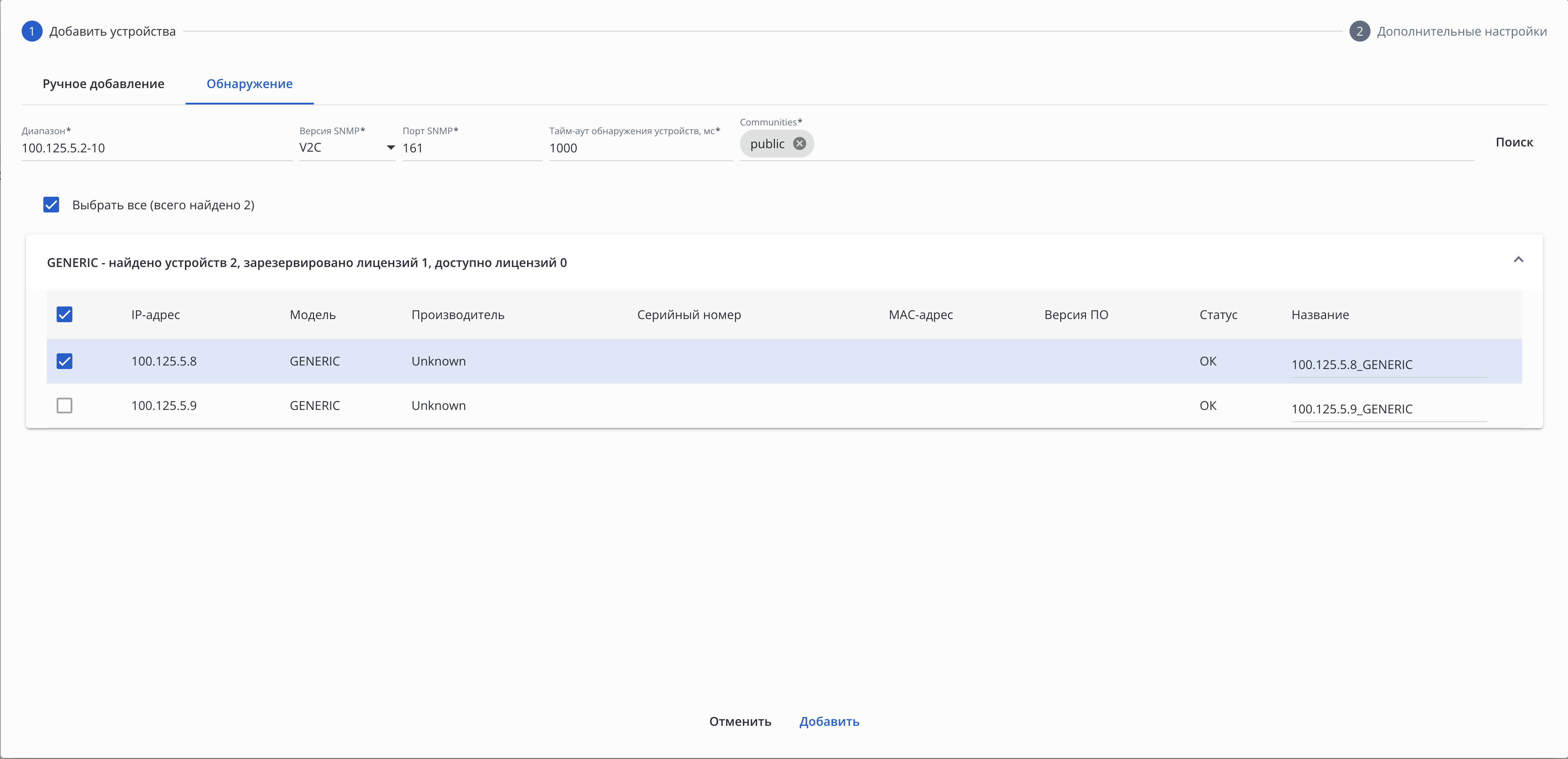Select the Обнаружение tab
Viewport: 1568px width, 759px height.
pos(250,84)
